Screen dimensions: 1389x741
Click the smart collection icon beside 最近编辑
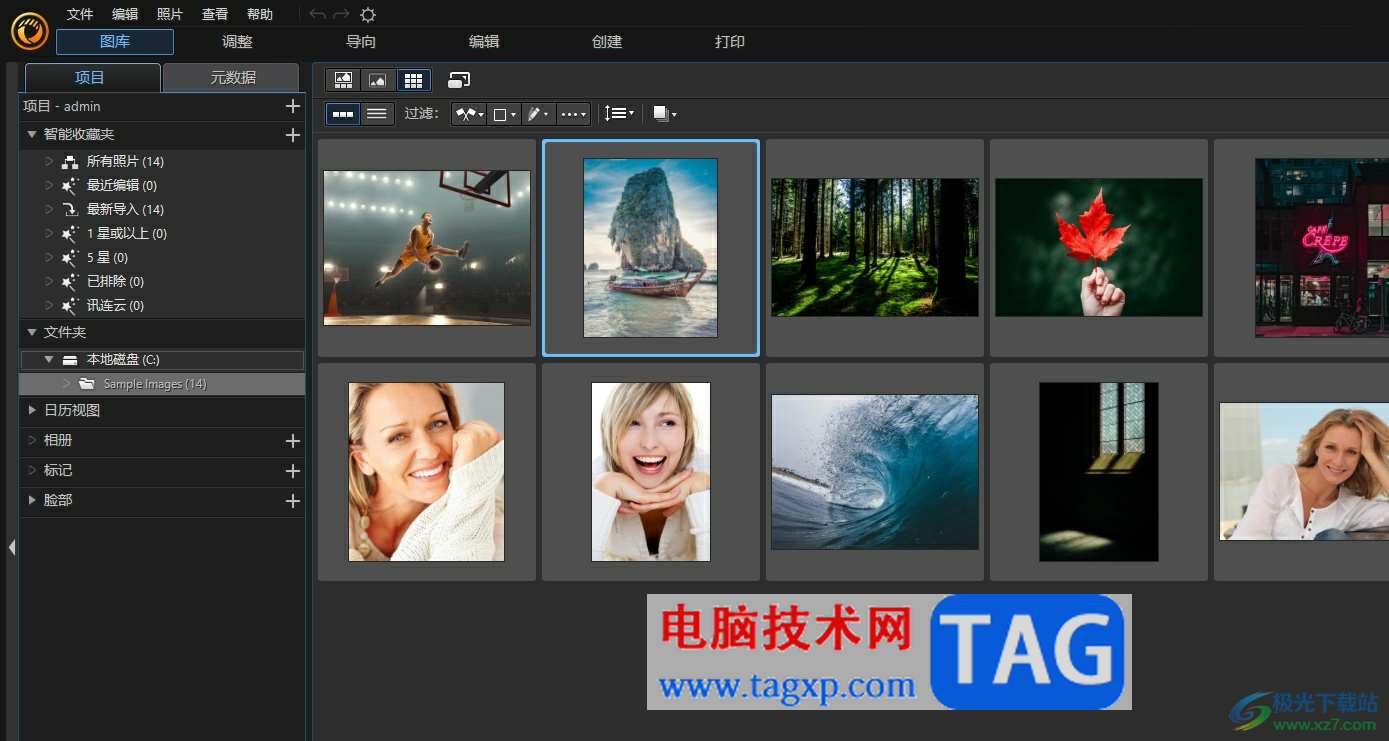tap(70, 185)
